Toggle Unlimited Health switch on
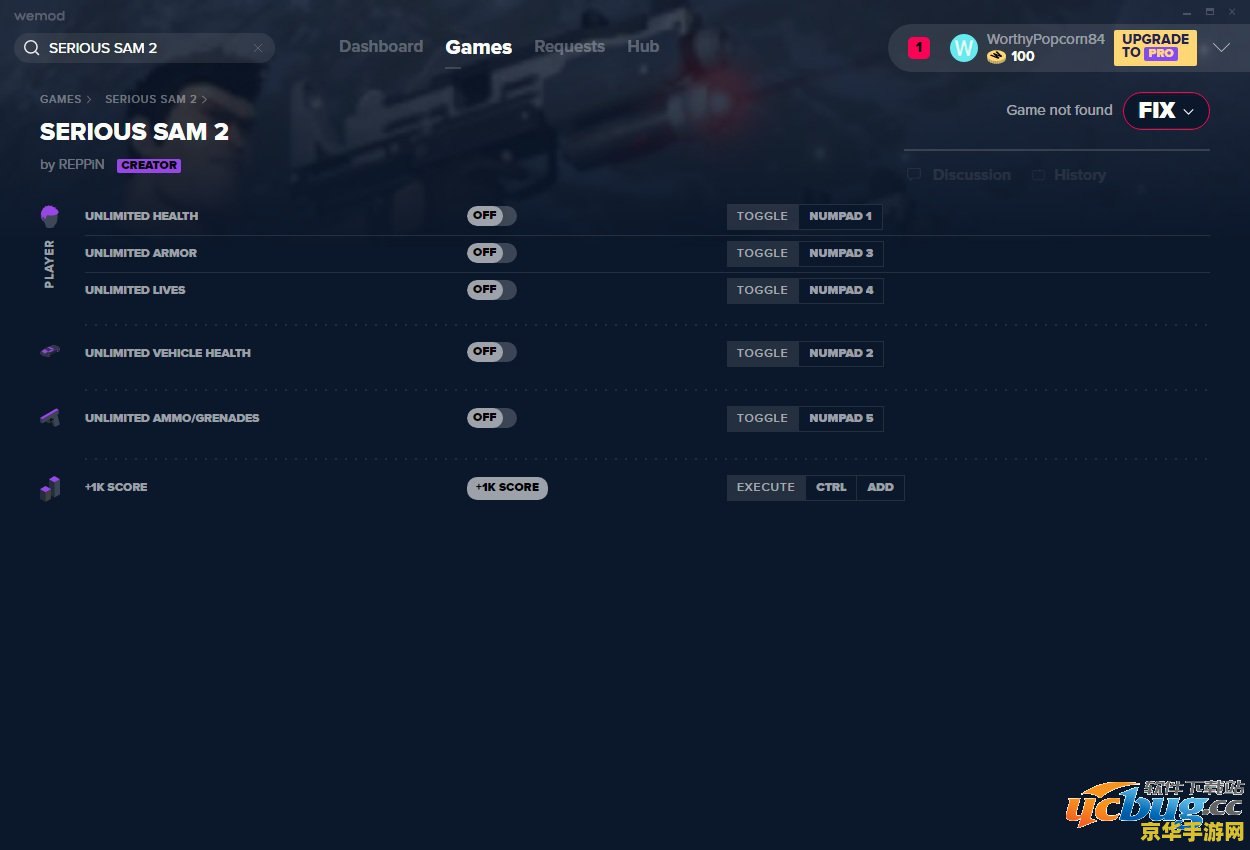 click(492, 216)
